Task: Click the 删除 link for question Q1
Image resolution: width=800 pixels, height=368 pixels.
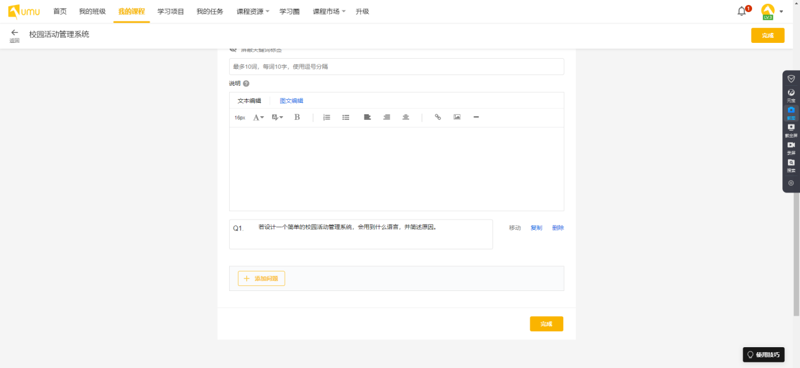Action: point(558,228)
